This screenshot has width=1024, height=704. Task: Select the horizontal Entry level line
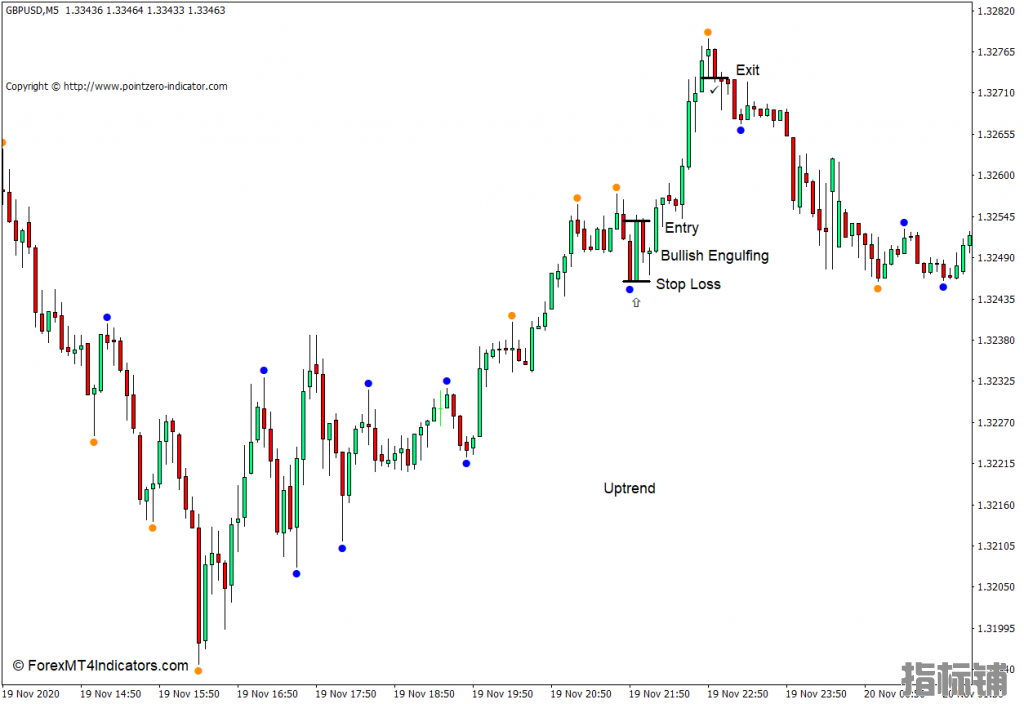click(636, 221)
